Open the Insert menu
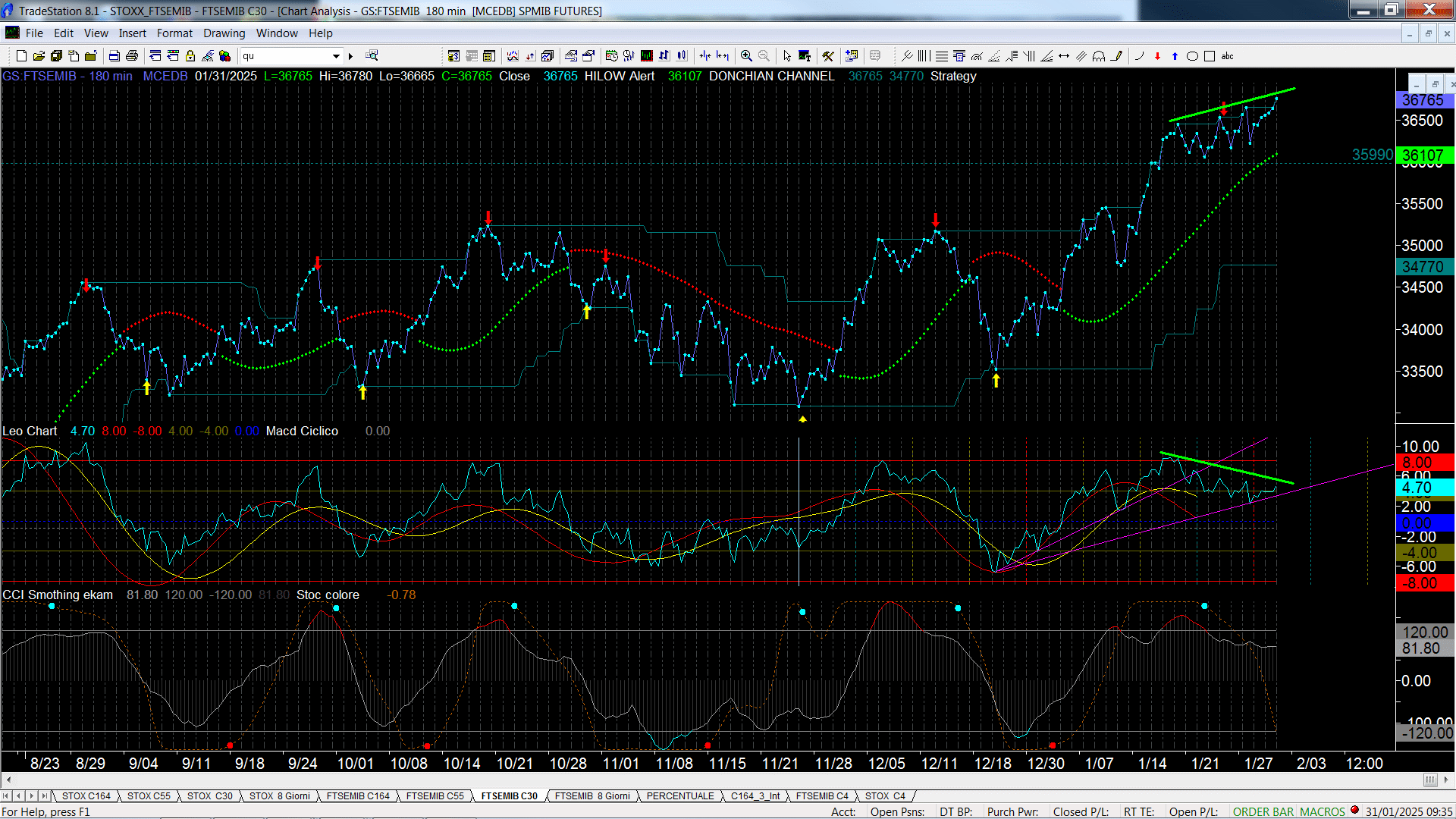The width and height of the screenshot is (1456, 819). [x=132, y=33]
